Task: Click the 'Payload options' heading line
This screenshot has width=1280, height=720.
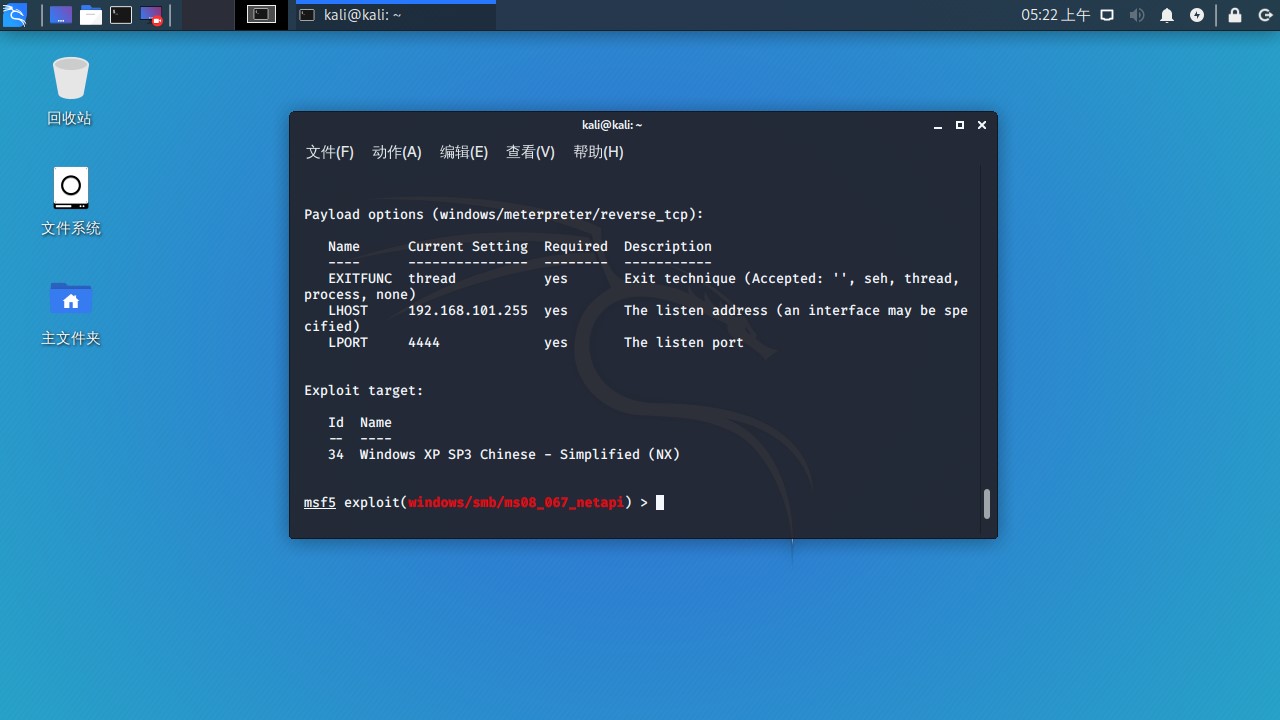Action: pos(504,214)
